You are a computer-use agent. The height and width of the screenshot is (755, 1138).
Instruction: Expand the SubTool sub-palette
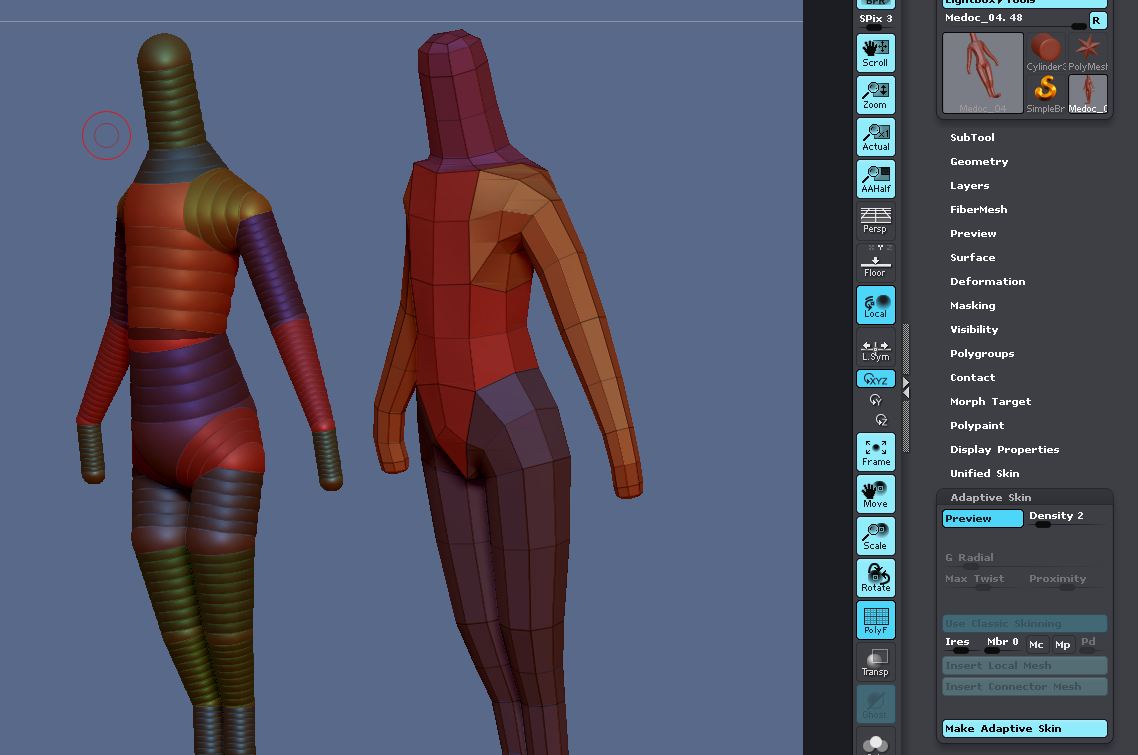tap(972, 137)
